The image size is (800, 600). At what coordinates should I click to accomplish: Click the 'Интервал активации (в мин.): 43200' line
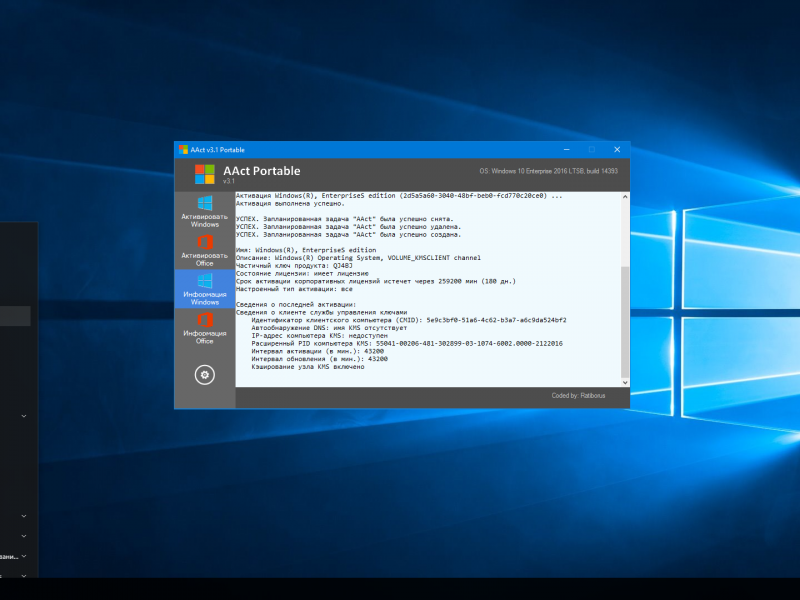click(317, 352)
